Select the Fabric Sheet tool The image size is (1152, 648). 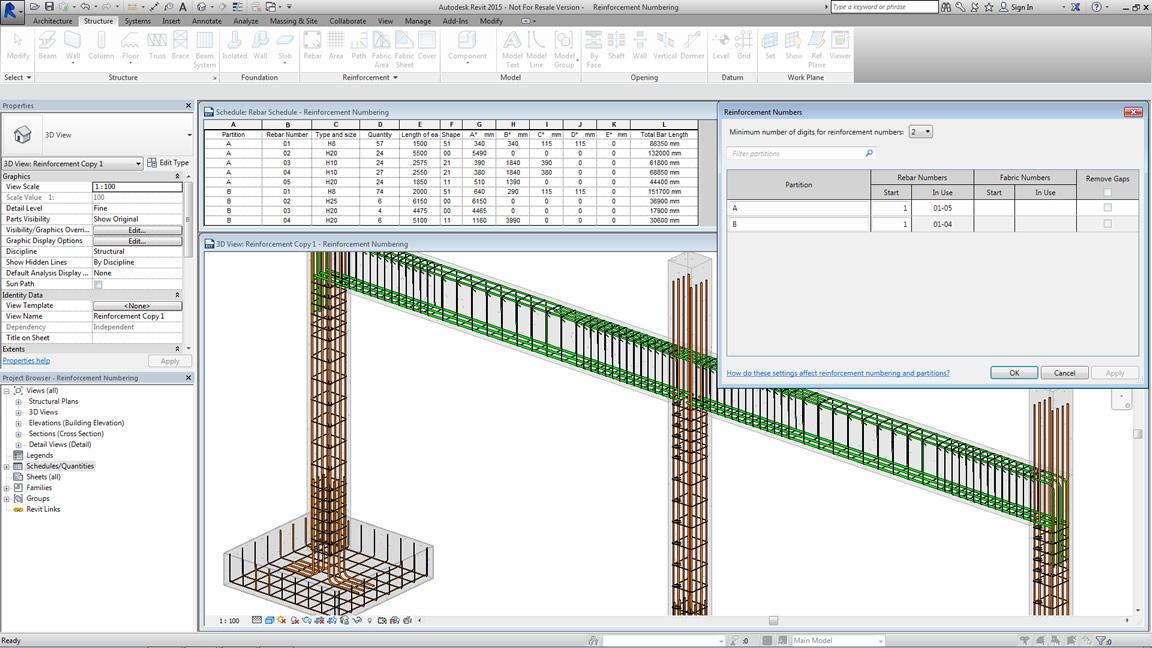click(x=404, y=49)
